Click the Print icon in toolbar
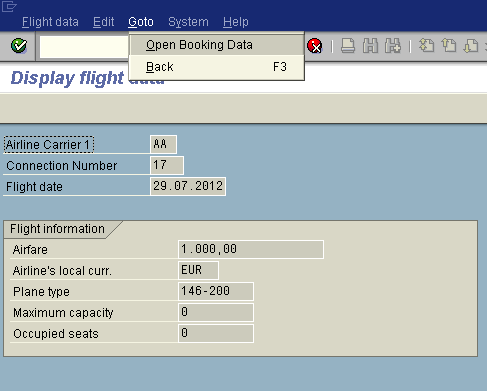 point(348,46)
